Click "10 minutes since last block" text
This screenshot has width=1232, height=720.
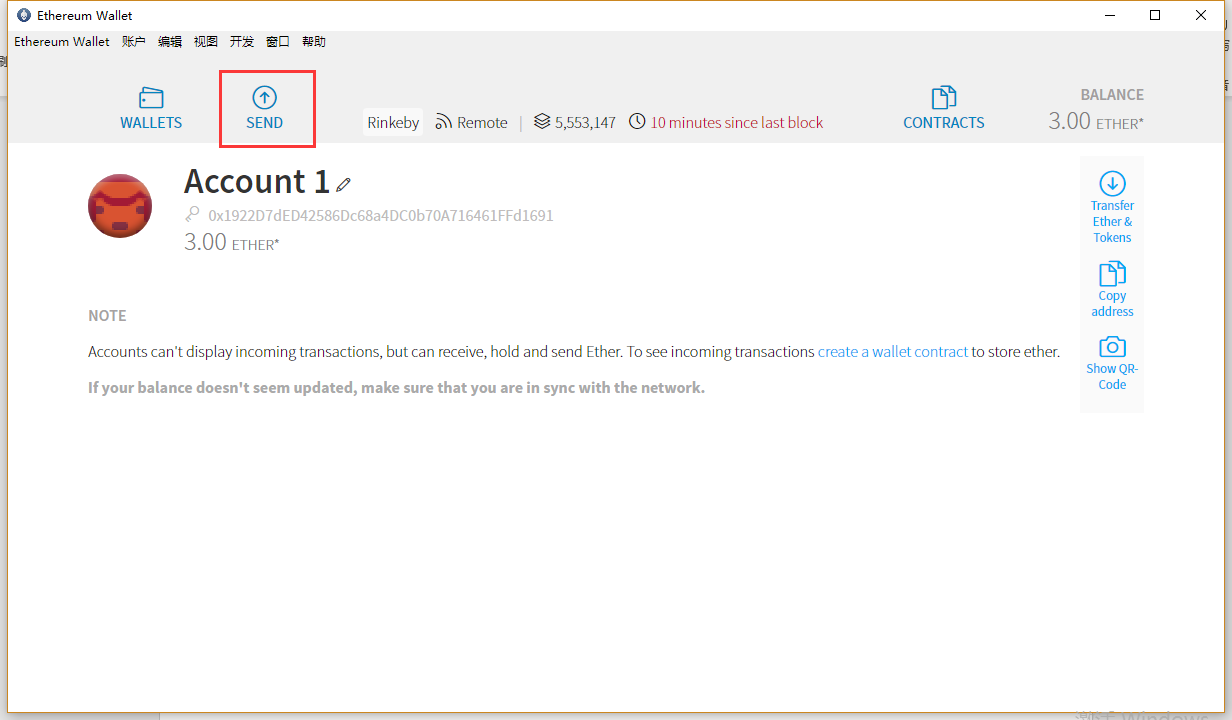pyautogui.click(x=737, y=123)
